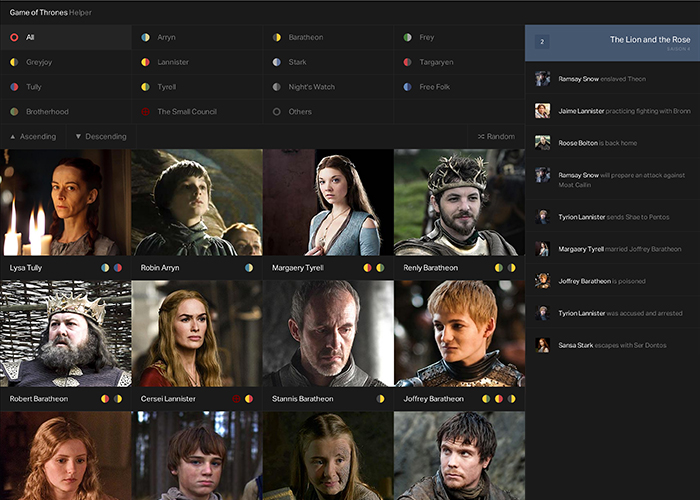This screenshot has height=500, width=700.
Task: Open The Lion and the Rose episode header
Action: 612,43
